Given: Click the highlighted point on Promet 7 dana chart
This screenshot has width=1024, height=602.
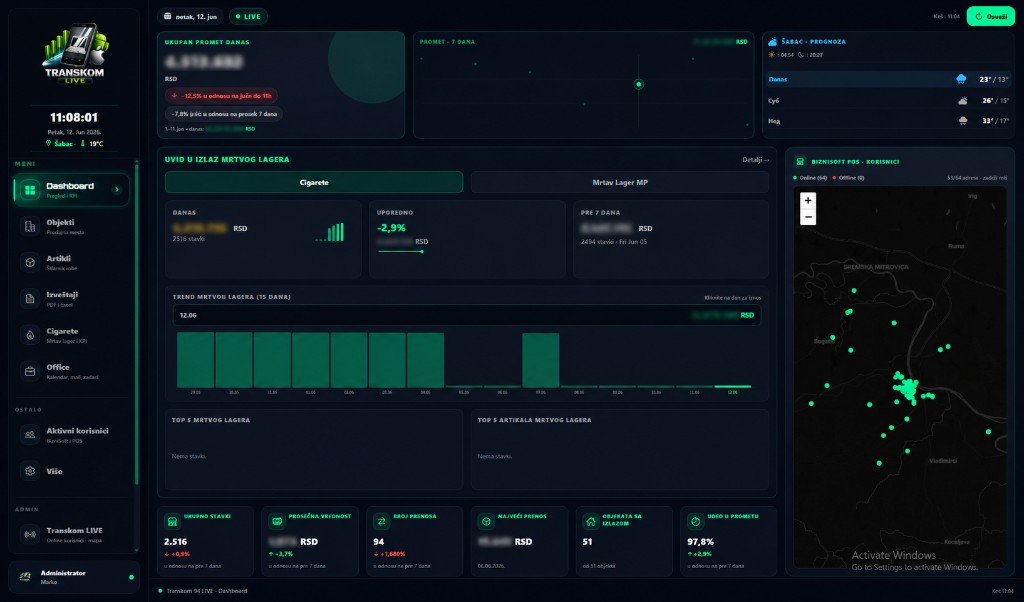Looking at the screenshot, I should click(x=639, y=84).
